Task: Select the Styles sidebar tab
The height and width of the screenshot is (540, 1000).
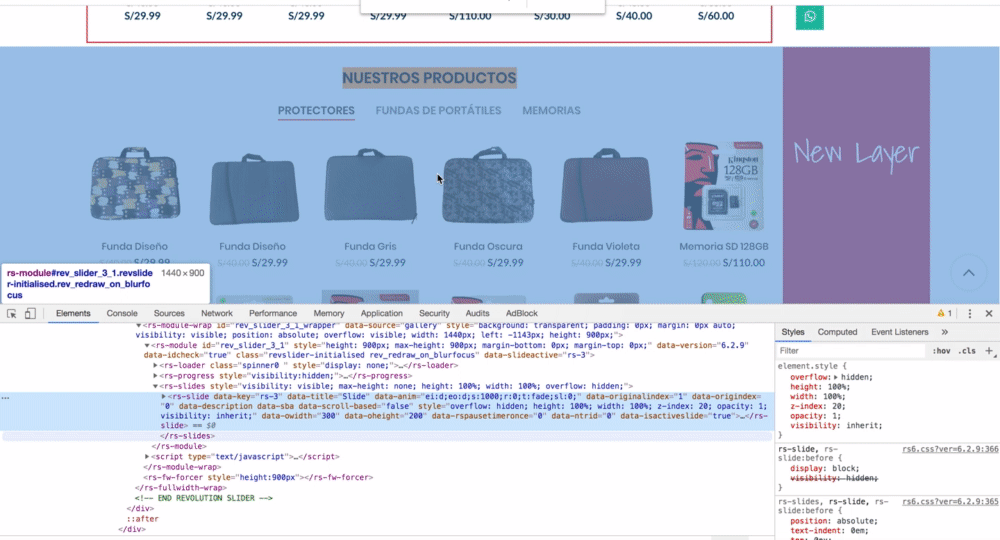Action: click(793, 332)
